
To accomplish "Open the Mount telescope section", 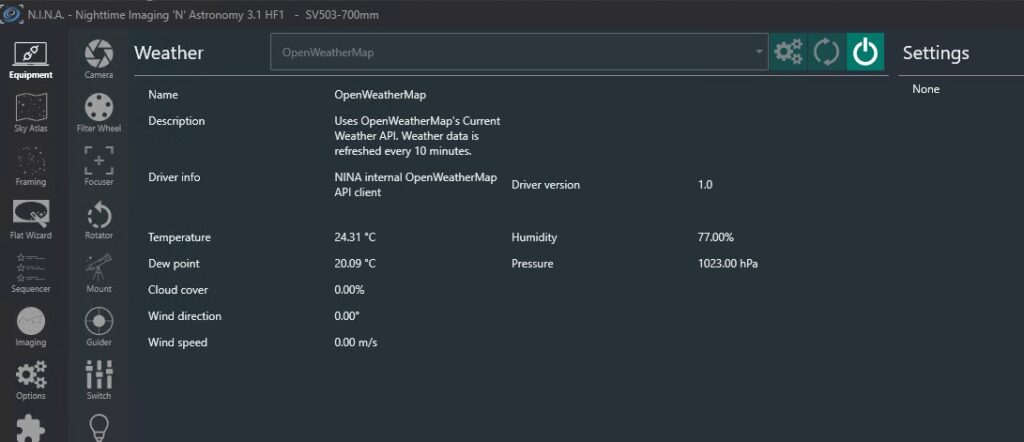I will (99, 273).
